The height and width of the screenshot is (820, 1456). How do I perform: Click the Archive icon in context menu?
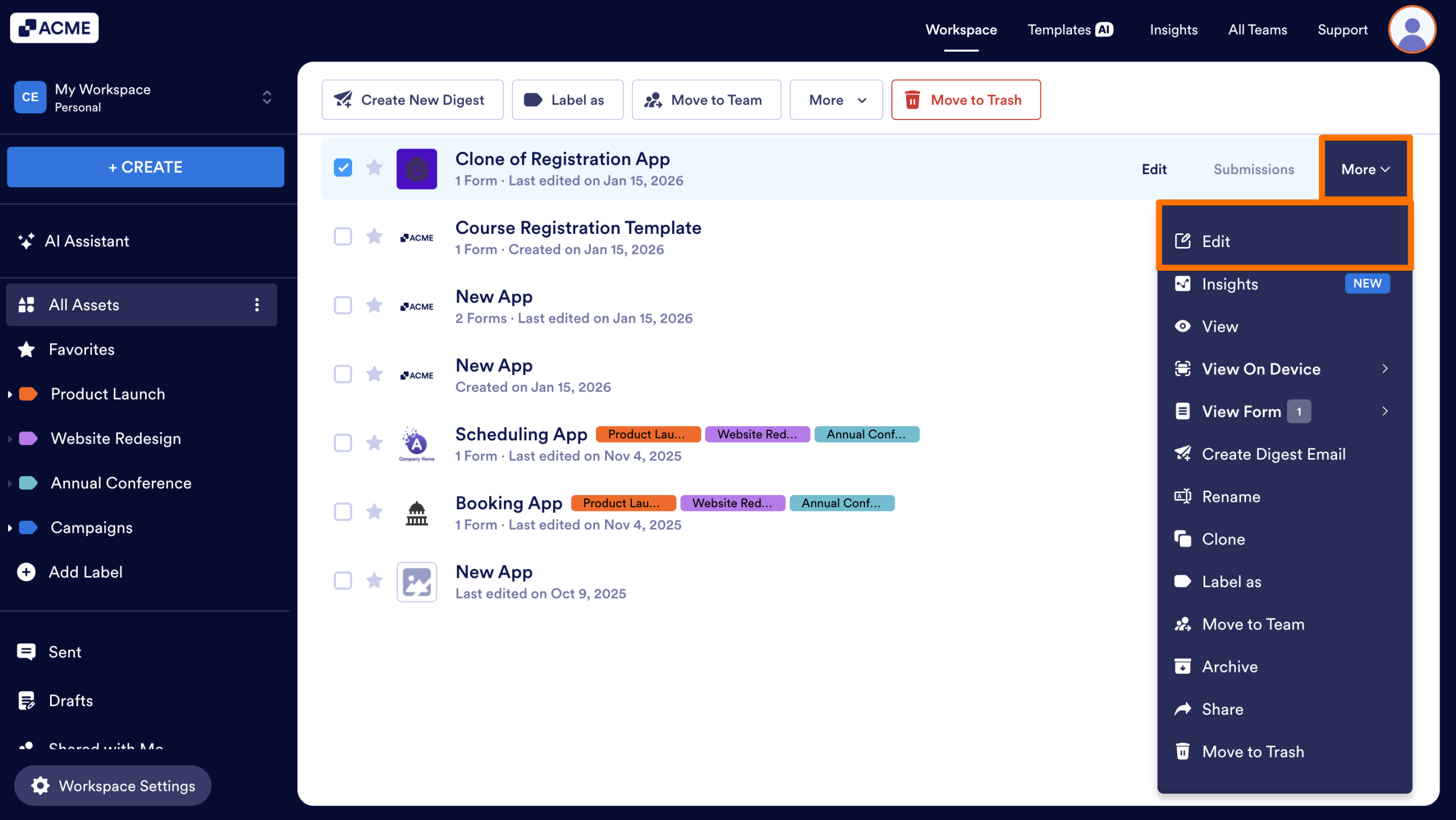point(1182,666)
